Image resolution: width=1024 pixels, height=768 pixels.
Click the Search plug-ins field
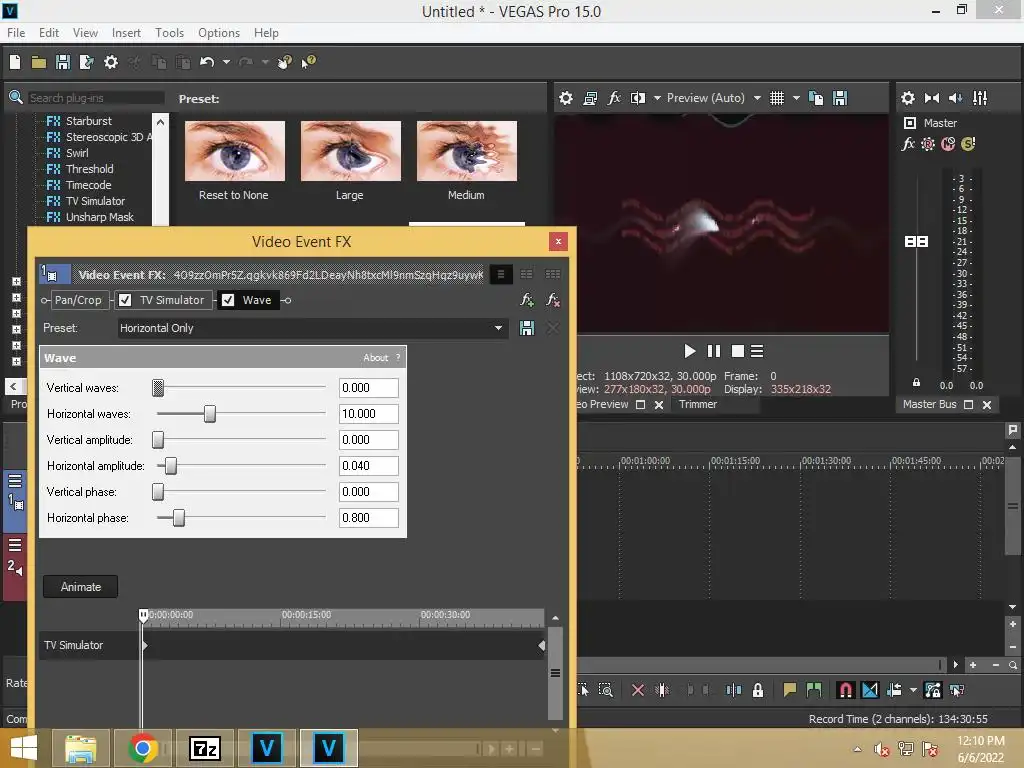[x=96, y=98]
